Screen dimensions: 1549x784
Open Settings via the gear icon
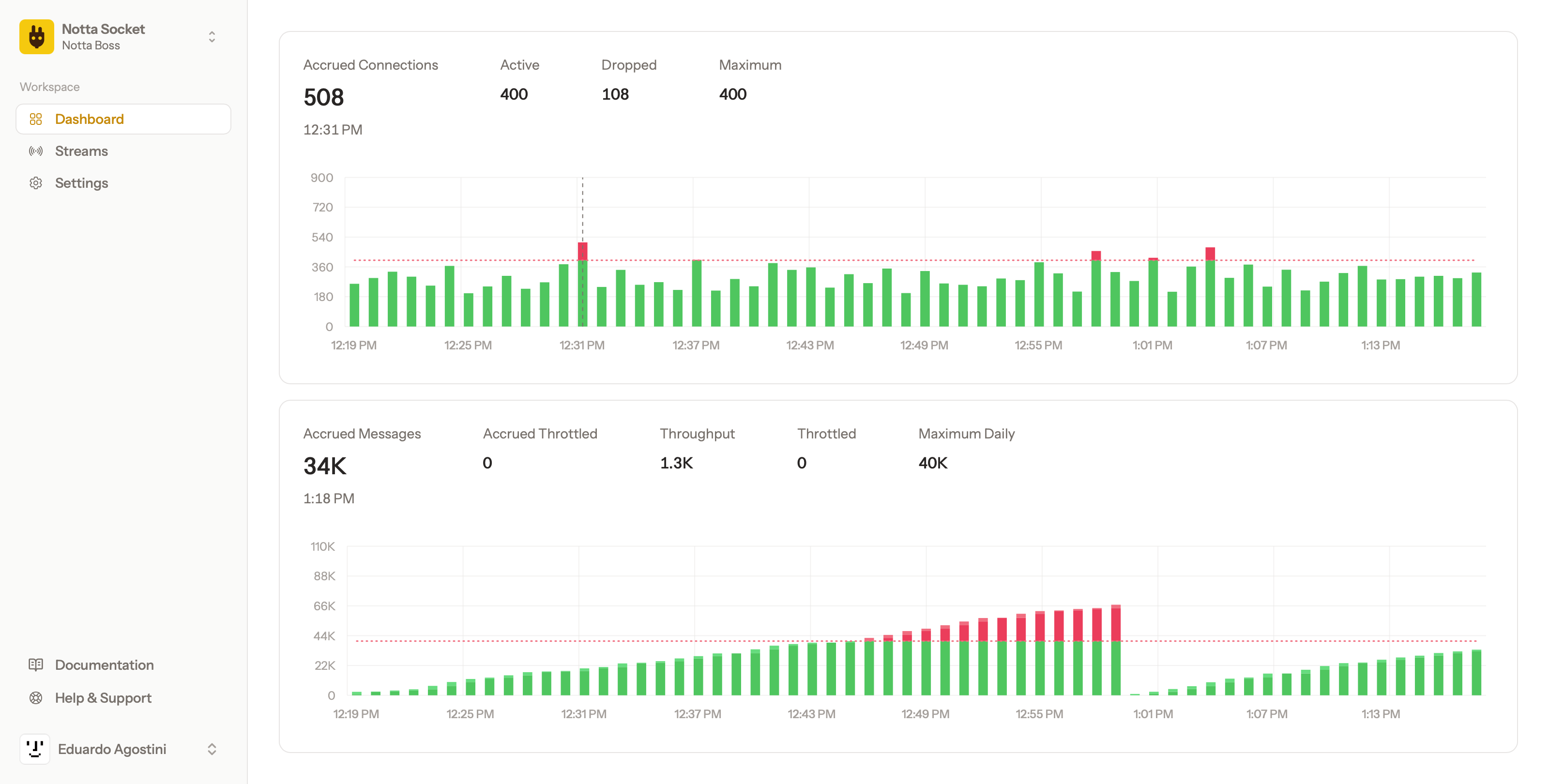(36, 183)
